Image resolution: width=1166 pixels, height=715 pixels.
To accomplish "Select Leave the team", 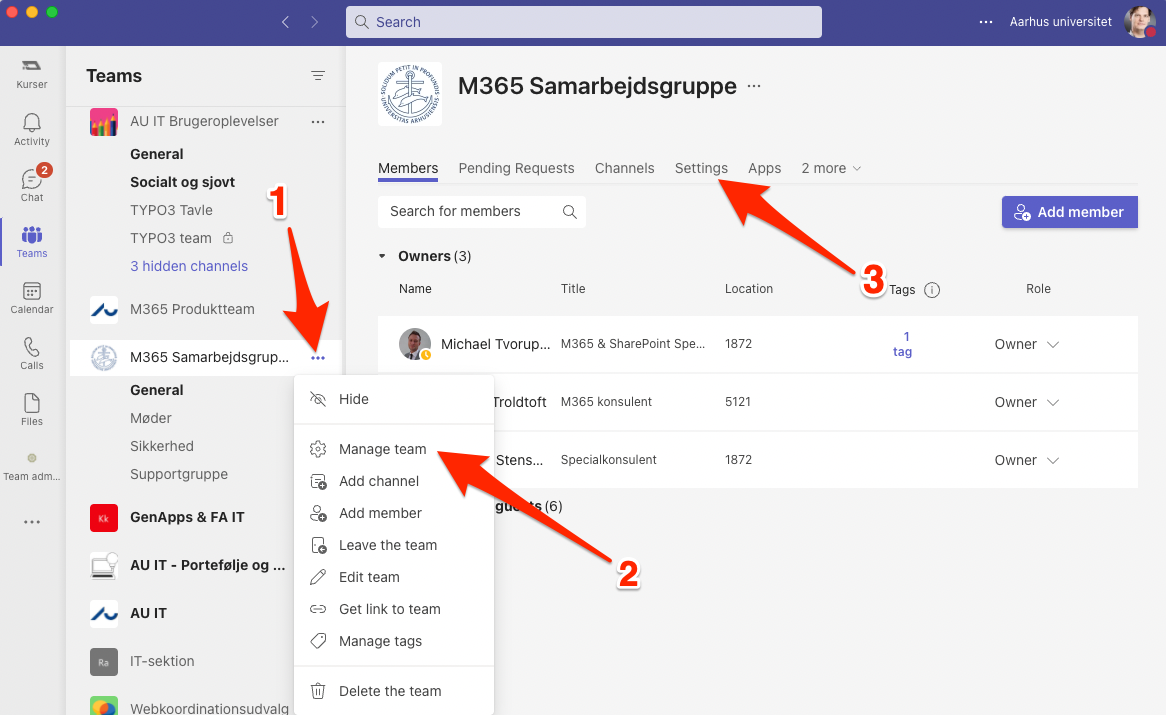I will pos(394,545).
